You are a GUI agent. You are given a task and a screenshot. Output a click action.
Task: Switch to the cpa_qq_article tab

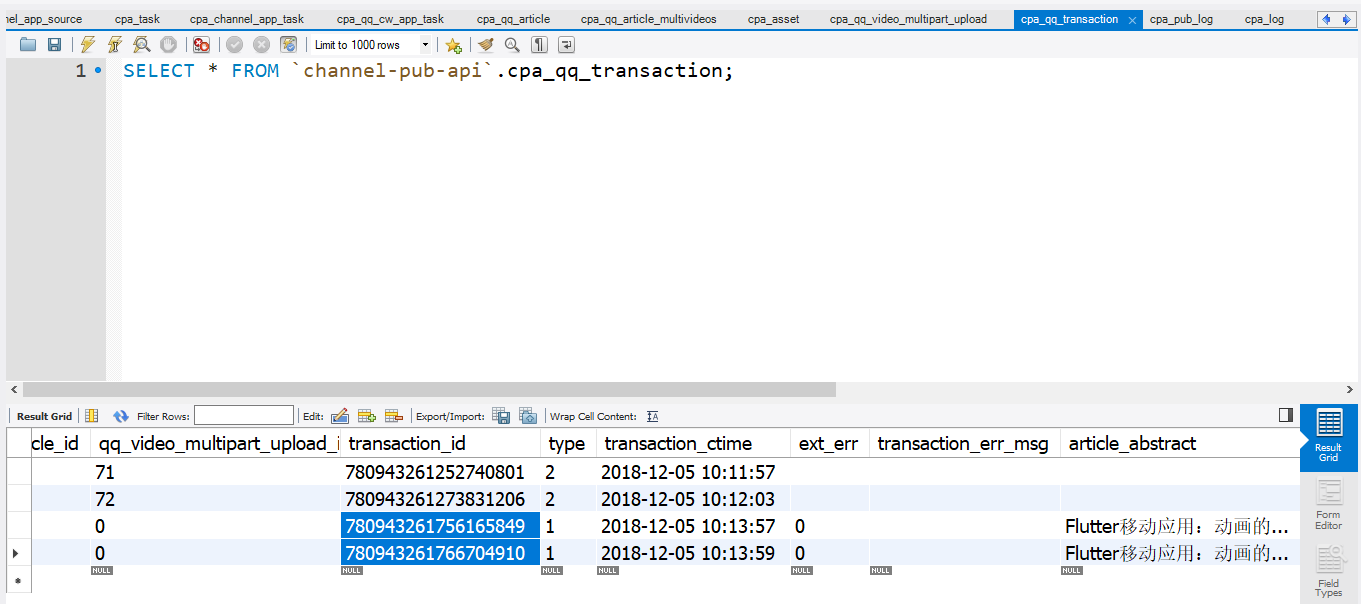coord(513,19)
